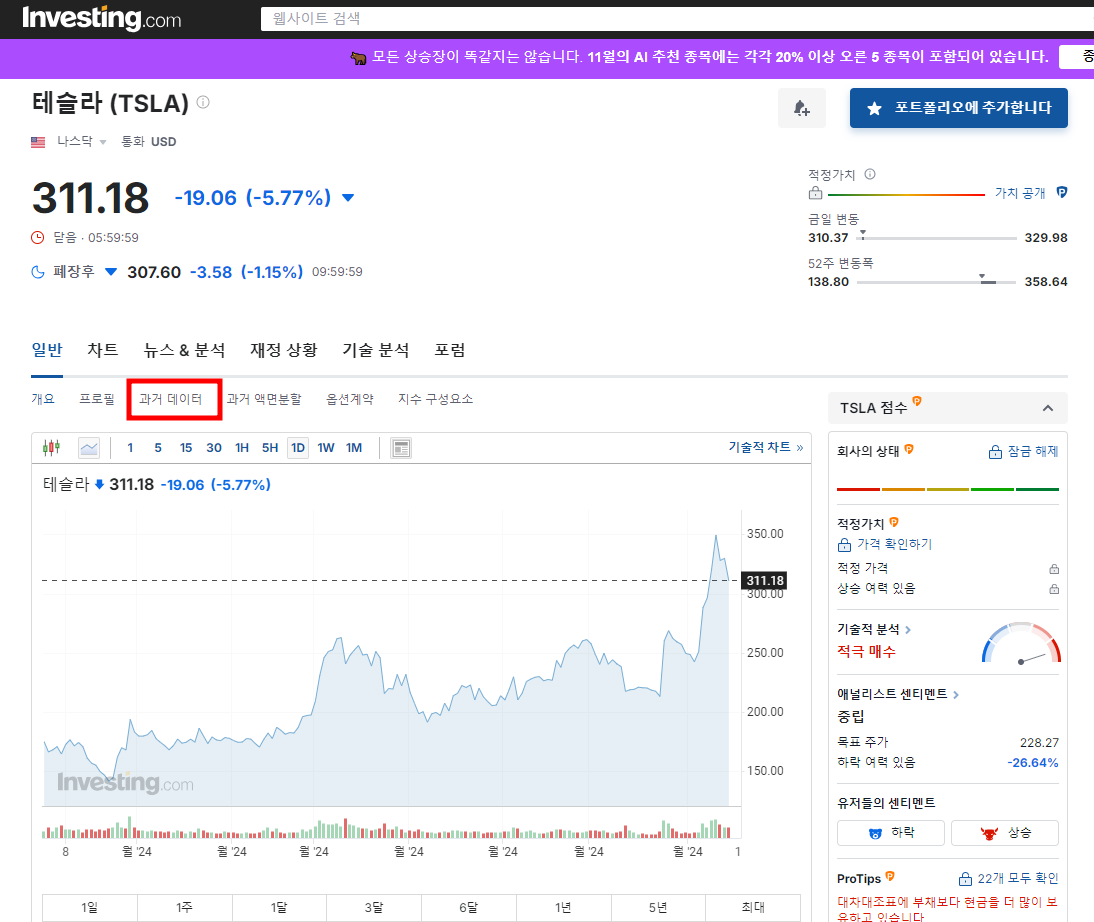1094x922 pixels.
Task: Click 22개 모두 확인 link
Action: pyautogui.click(x=1017, y=878)
